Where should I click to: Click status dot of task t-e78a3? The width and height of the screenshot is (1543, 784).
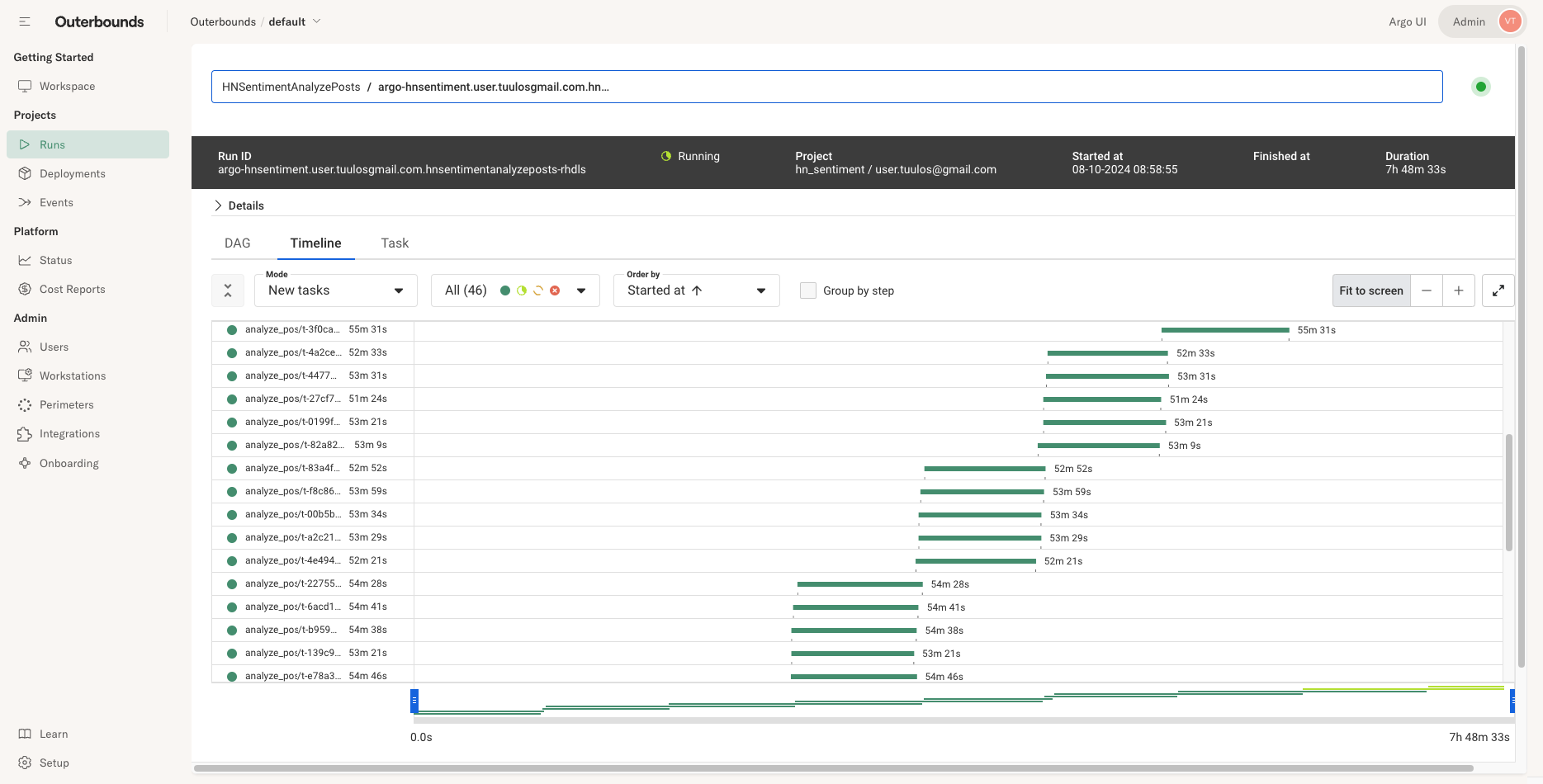tap(232, 676)
